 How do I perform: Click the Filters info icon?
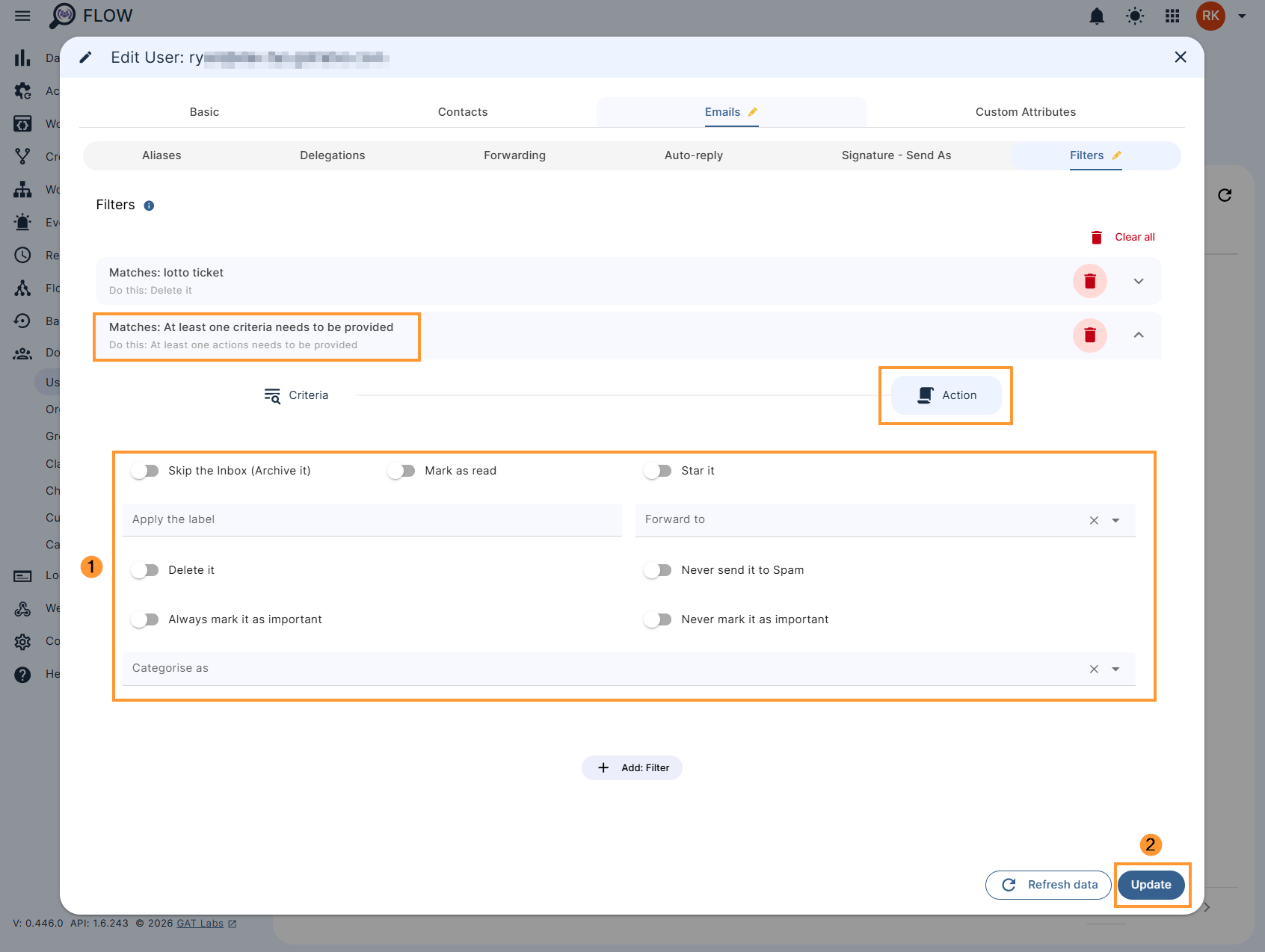149,205
